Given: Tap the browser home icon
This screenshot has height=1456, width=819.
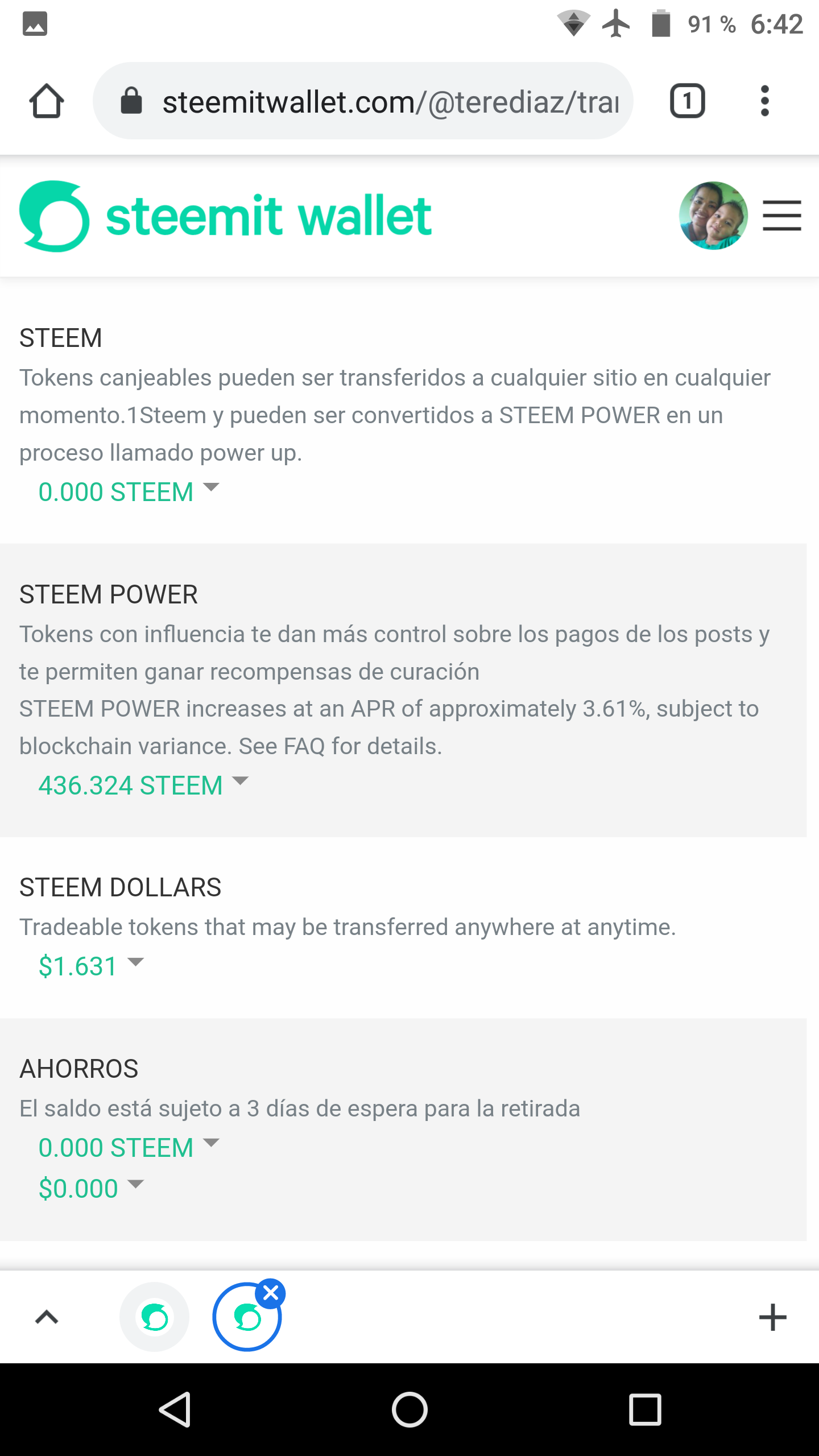Looking at the screenshot, I should coord(47,101).
